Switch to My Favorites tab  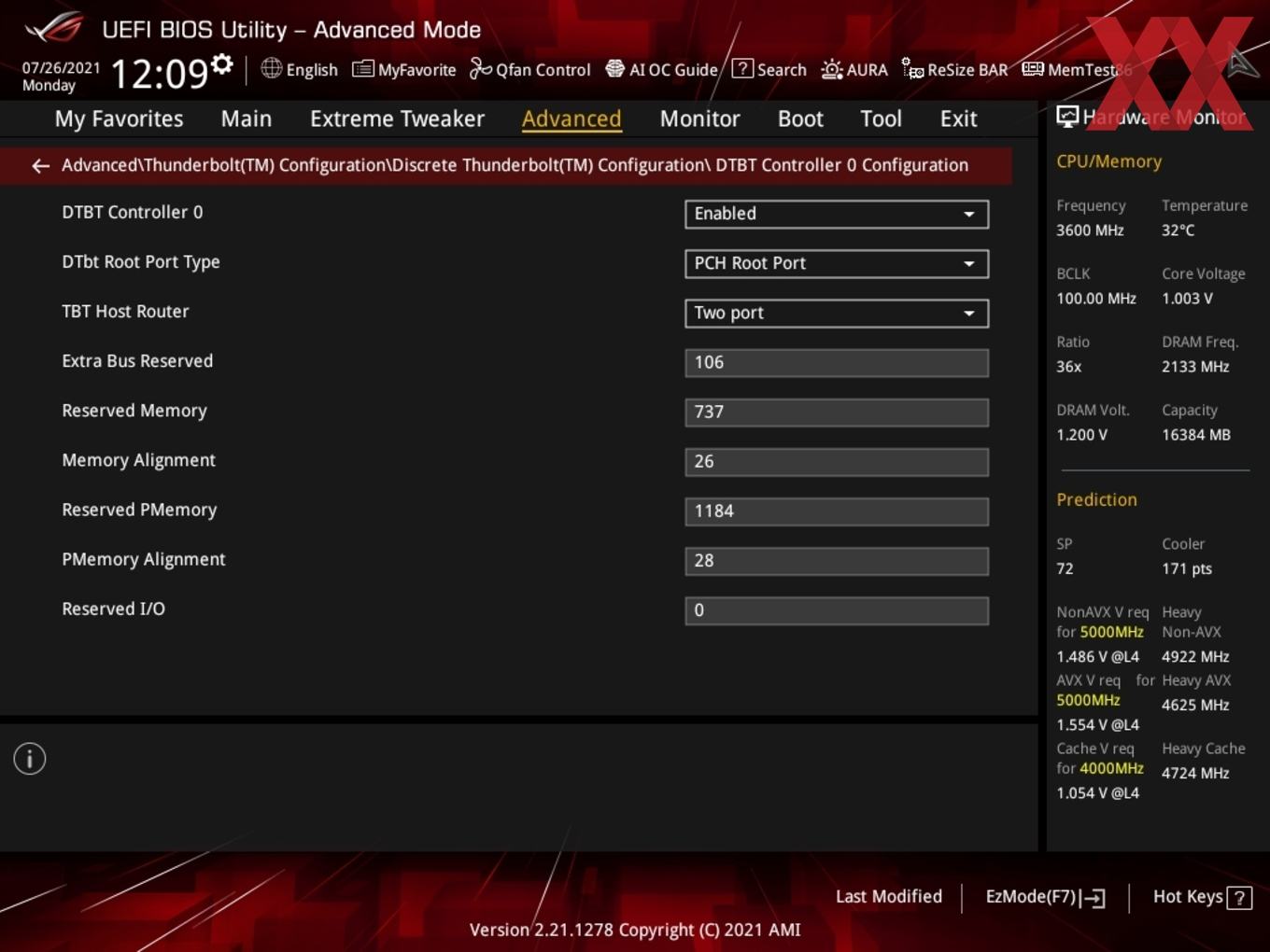coord(119,119)
